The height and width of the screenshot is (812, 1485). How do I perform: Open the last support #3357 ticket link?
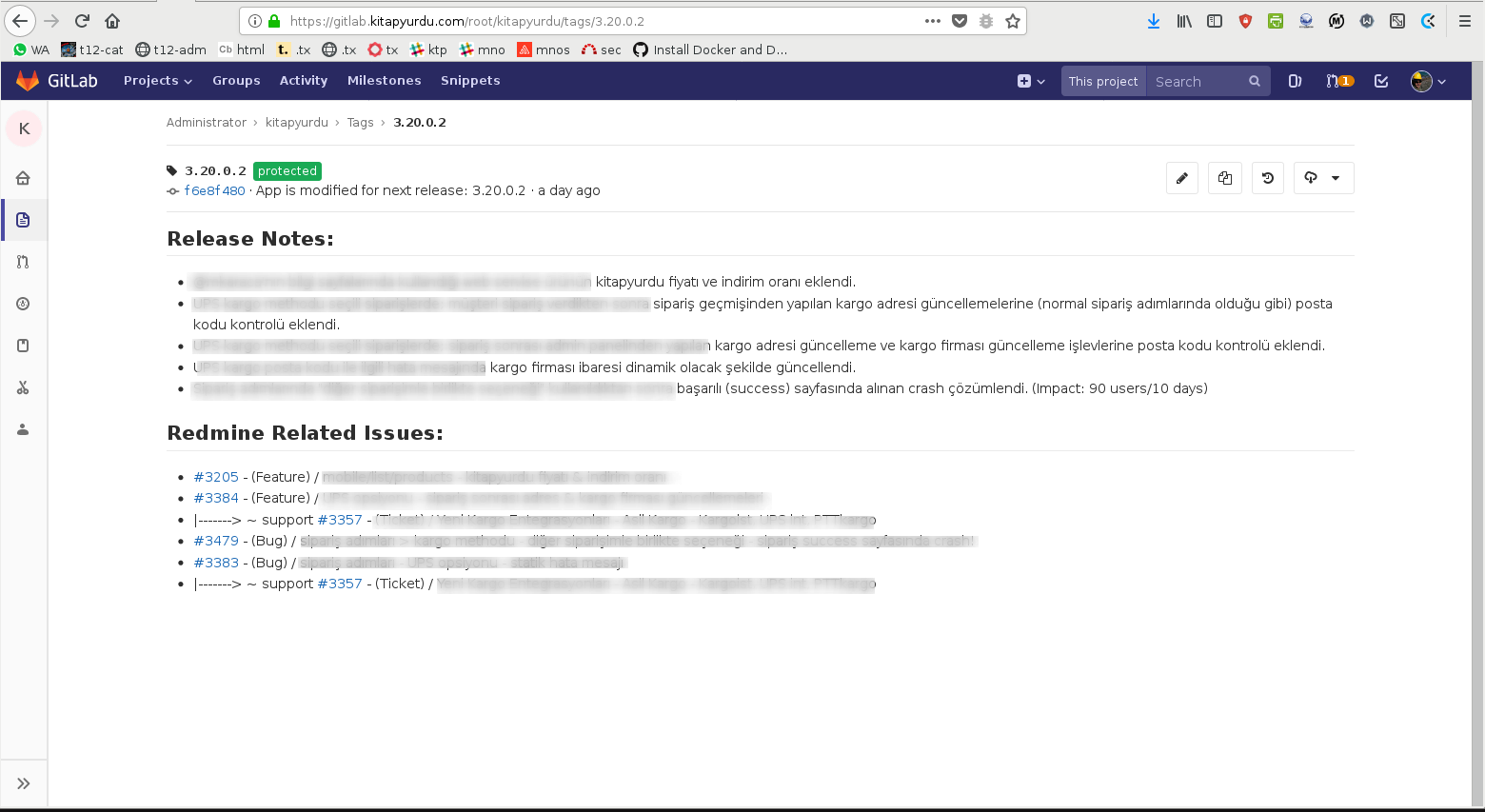340,584
